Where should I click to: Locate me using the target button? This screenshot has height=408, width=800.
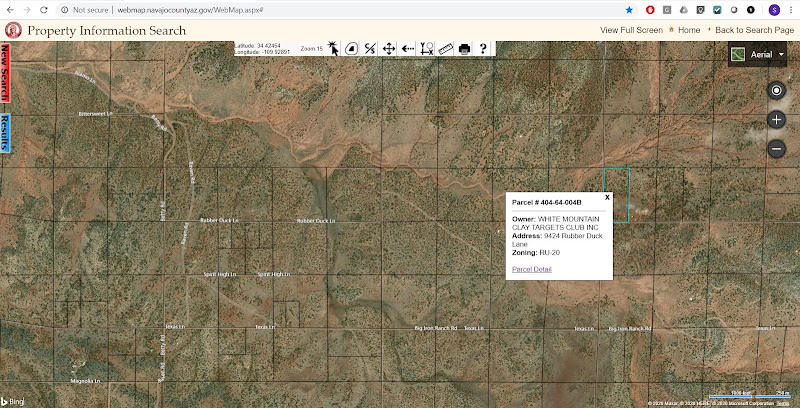click(776, 90)
